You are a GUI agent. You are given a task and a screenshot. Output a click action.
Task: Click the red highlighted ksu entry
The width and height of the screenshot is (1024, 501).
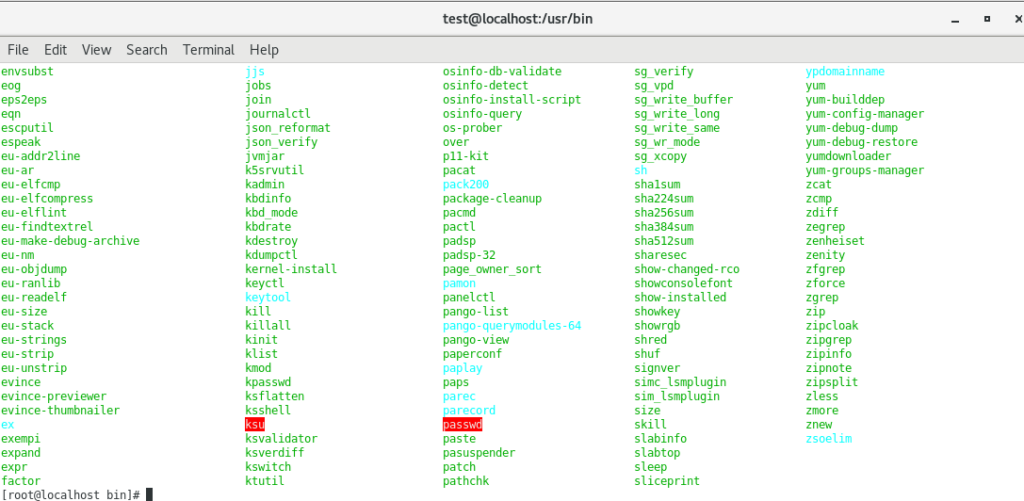point(255,425)
